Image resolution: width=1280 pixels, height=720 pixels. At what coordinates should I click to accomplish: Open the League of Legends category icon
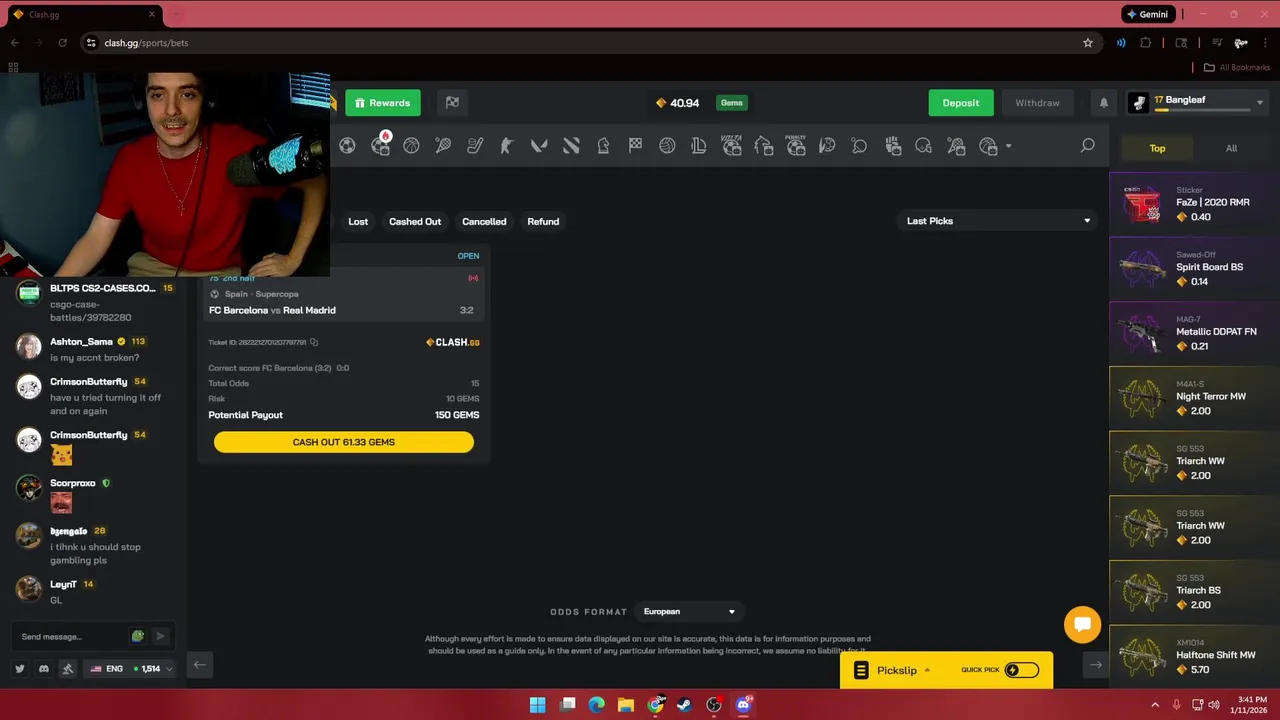[x=699, y=146]
